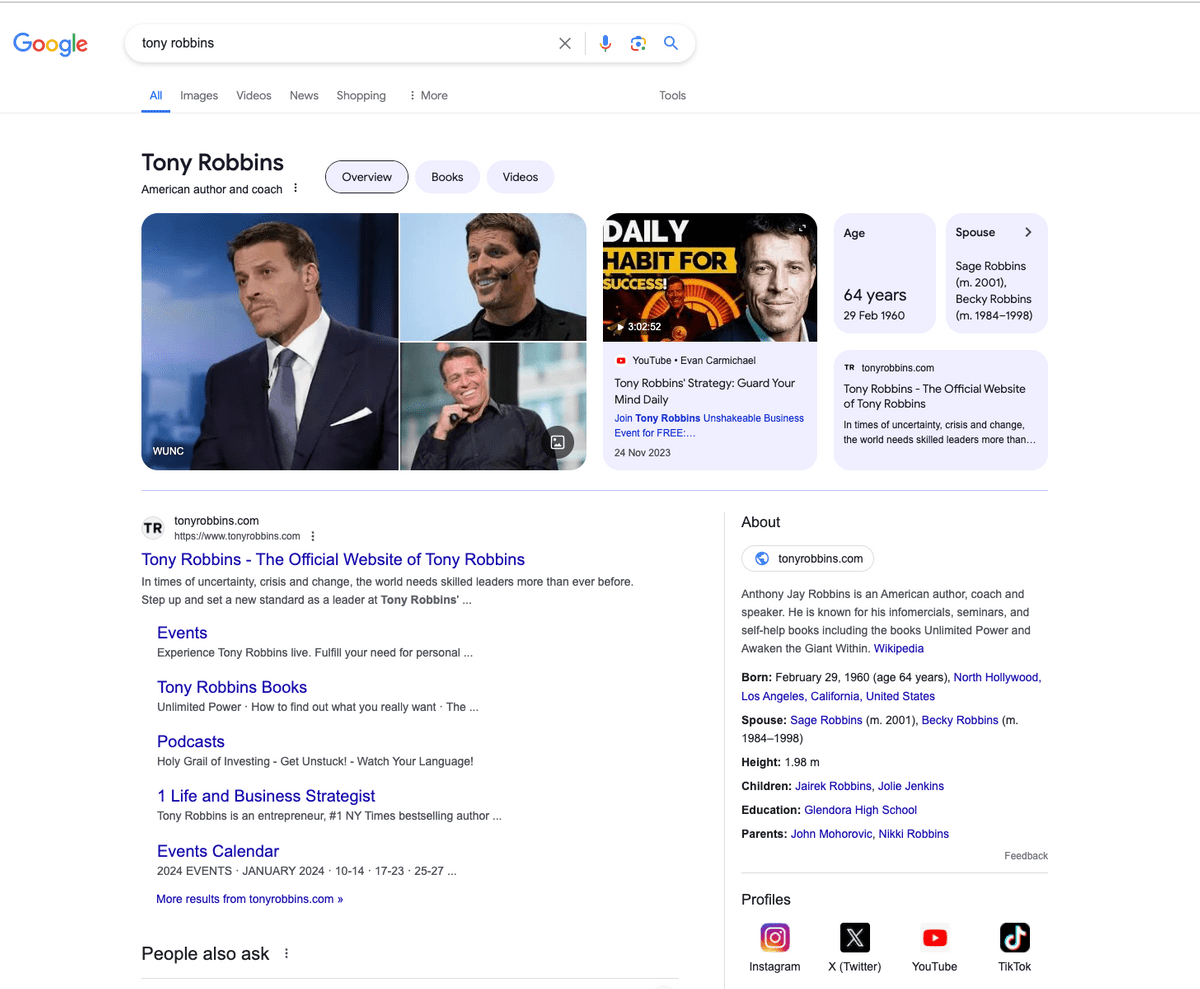Start voice search with microphone icon
The height and width of the screenshot is (989, 1200).
click(605, 43)
